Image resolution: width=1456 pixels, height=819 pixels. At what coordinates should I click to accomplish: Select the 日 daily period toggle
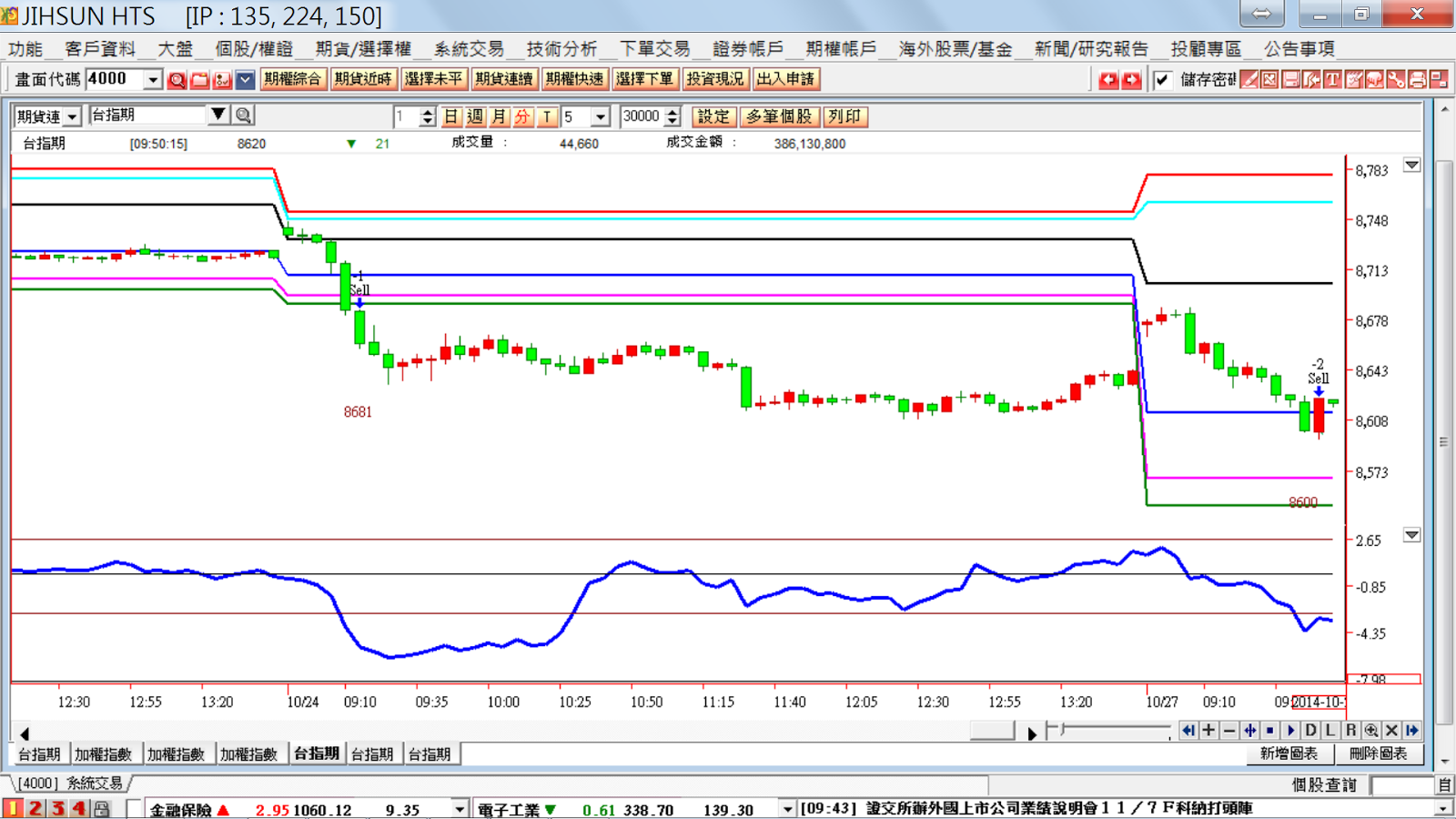click(x=451, y=116)
